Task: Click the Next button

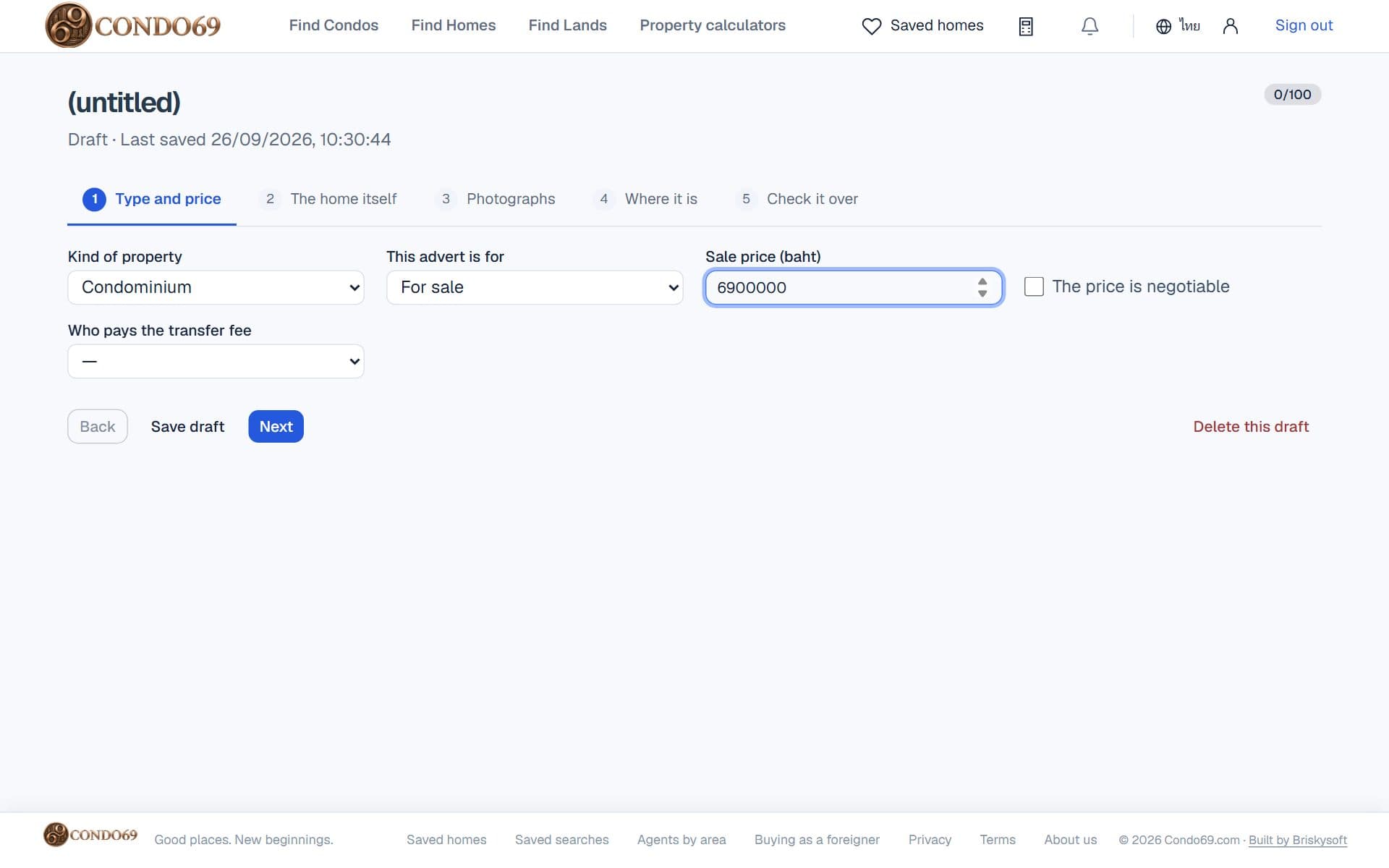Action: pyautogui.click(x=276, y=427)
